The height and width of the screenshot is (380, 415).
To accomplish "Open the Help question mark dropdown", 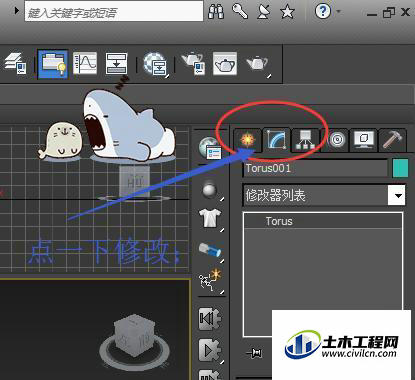I will click(327, 12).
